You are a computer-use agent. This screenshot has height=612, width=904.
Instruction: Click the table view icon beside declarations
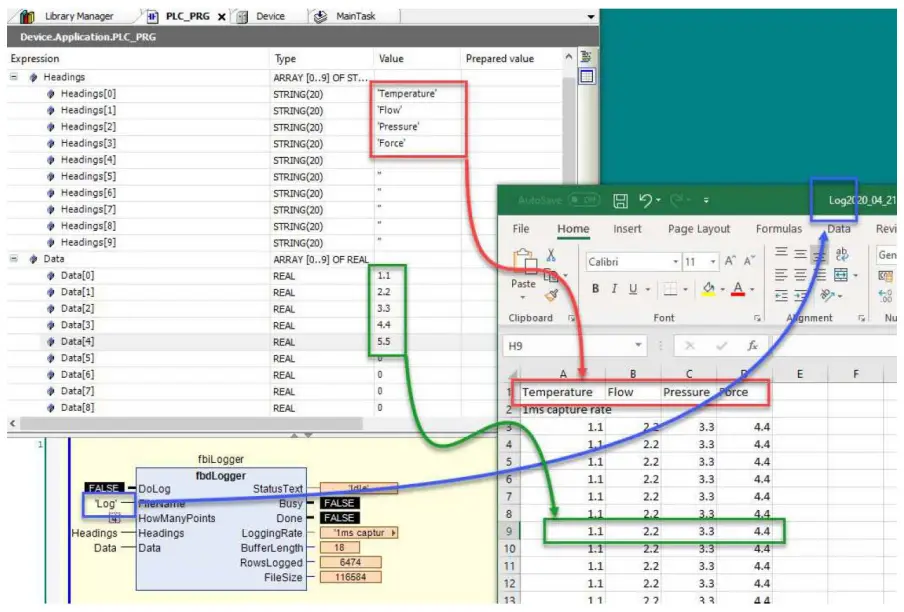(x=587, y=76)
